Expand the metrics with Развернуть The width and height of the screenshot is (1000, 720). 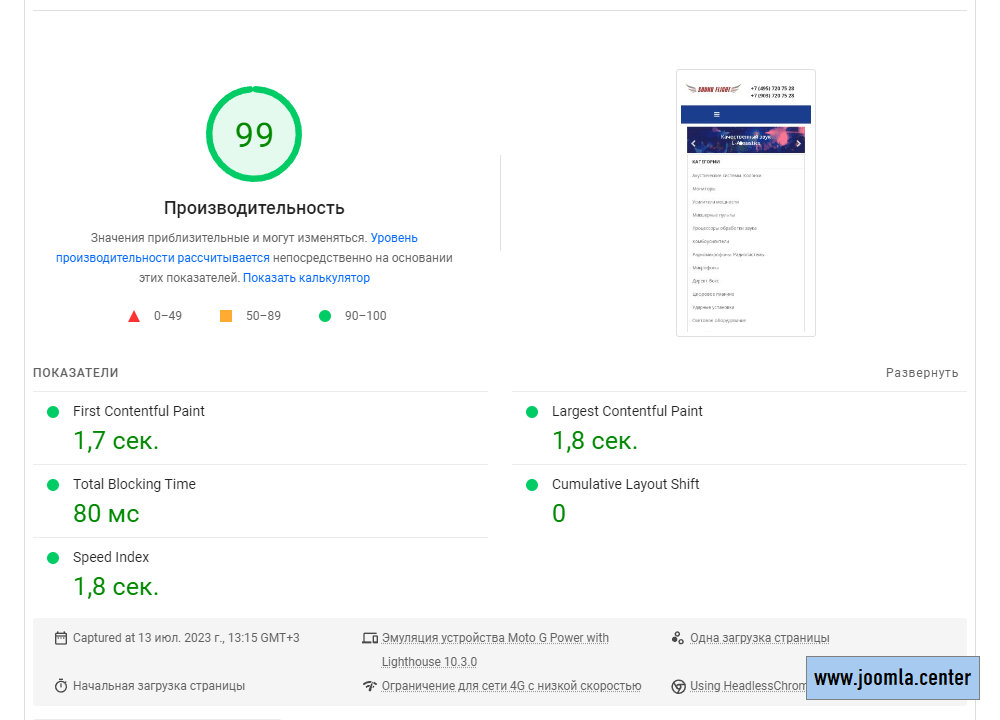pos(921,373)
